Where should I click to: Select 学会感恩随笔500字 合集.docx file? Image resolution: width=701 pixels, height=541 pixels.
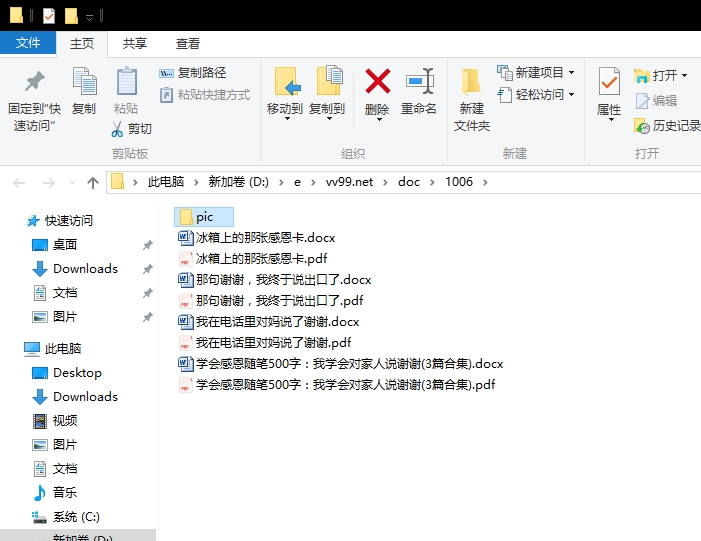pyautogui.click(x=341, y=364)
